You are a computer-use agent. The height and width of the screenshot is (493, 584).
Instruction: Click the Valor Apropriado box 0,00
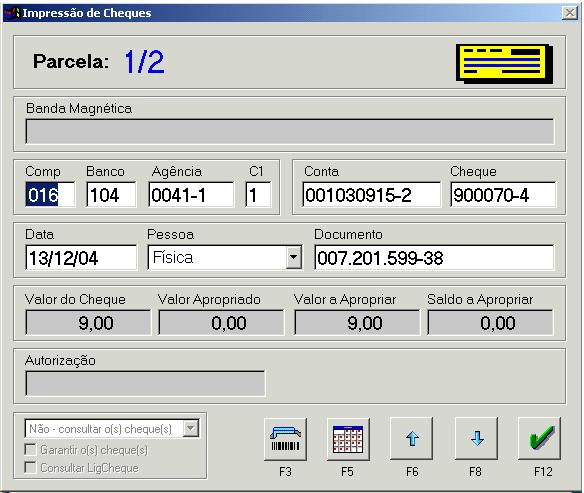click(221, 322)
